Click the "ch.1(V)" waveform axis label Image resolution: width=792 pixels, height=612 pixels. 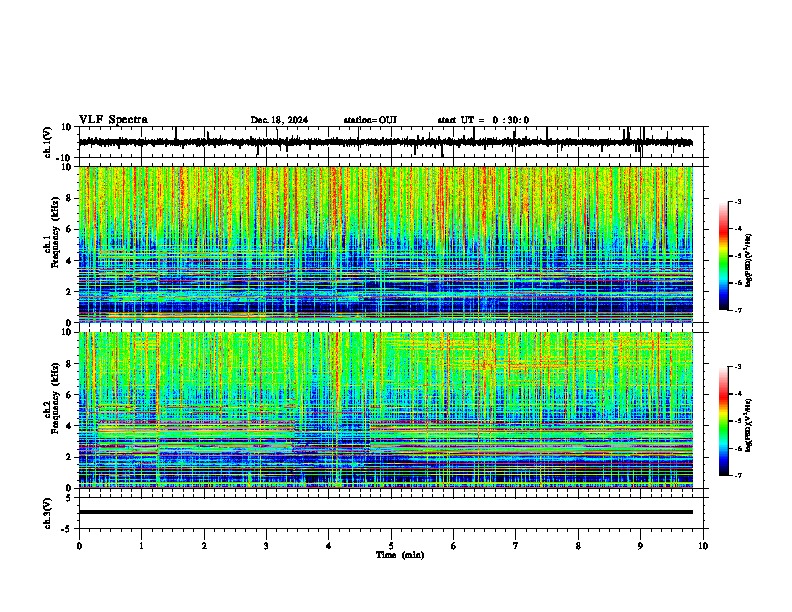[48, 142]
